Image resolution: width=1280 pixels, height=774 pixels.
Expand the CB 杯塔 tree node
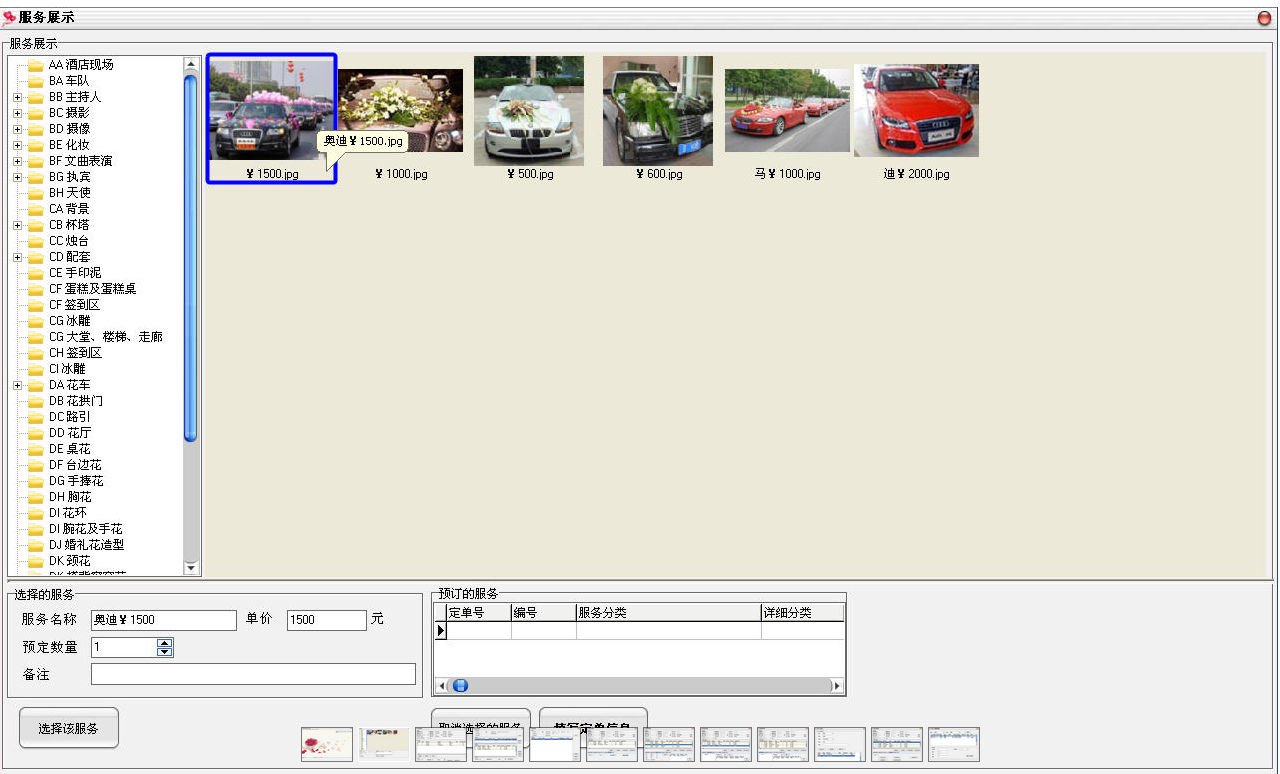pos(17,225)
